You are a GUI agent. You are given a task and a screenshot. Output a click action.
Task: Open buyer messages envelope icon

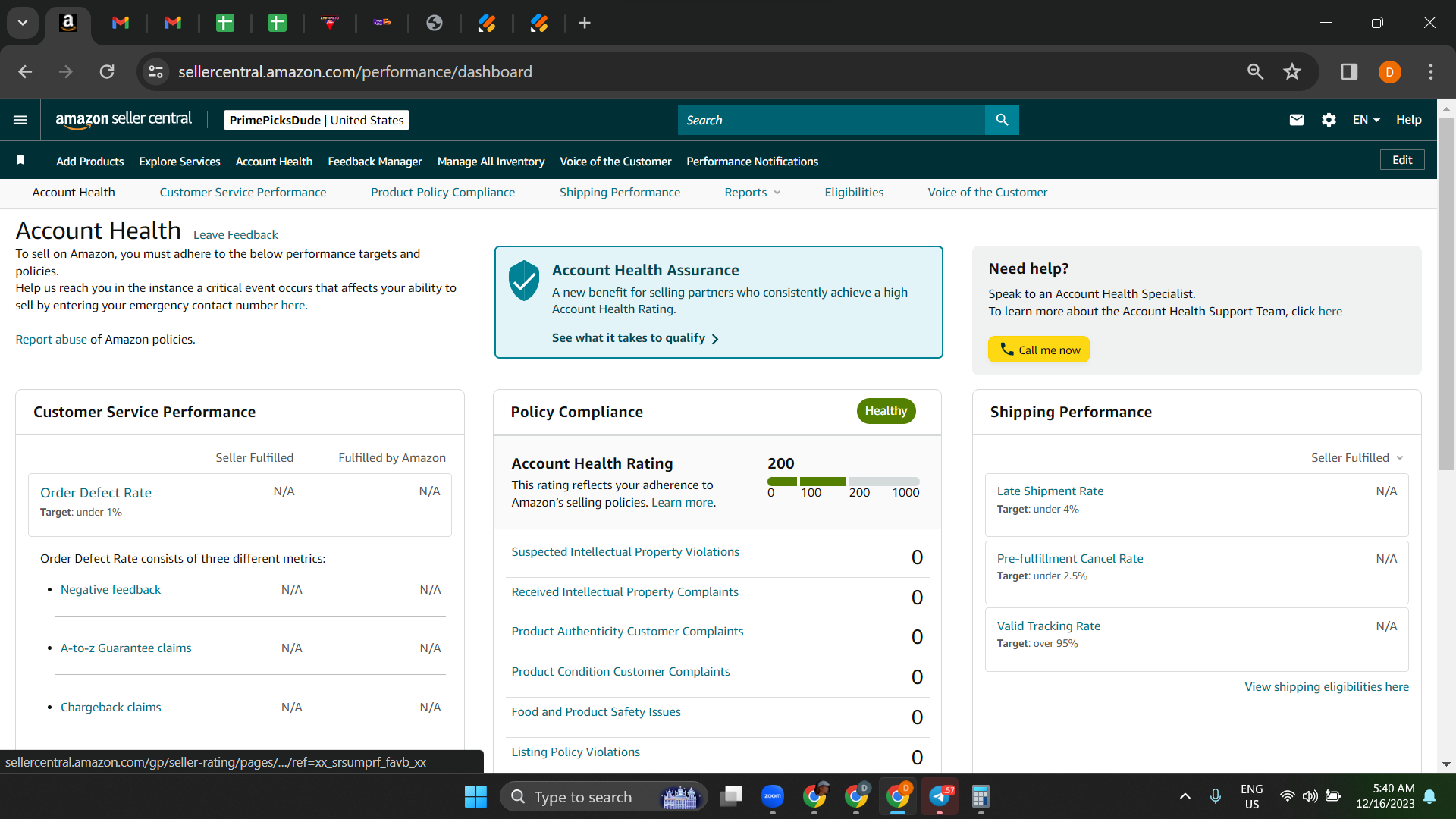point(1297,120)
